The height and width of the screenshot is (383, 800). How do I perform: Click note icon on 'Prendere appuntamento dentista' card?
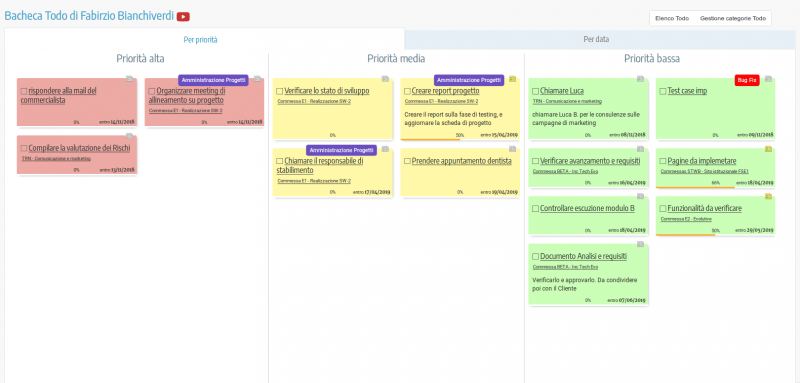tap(513, 149)
